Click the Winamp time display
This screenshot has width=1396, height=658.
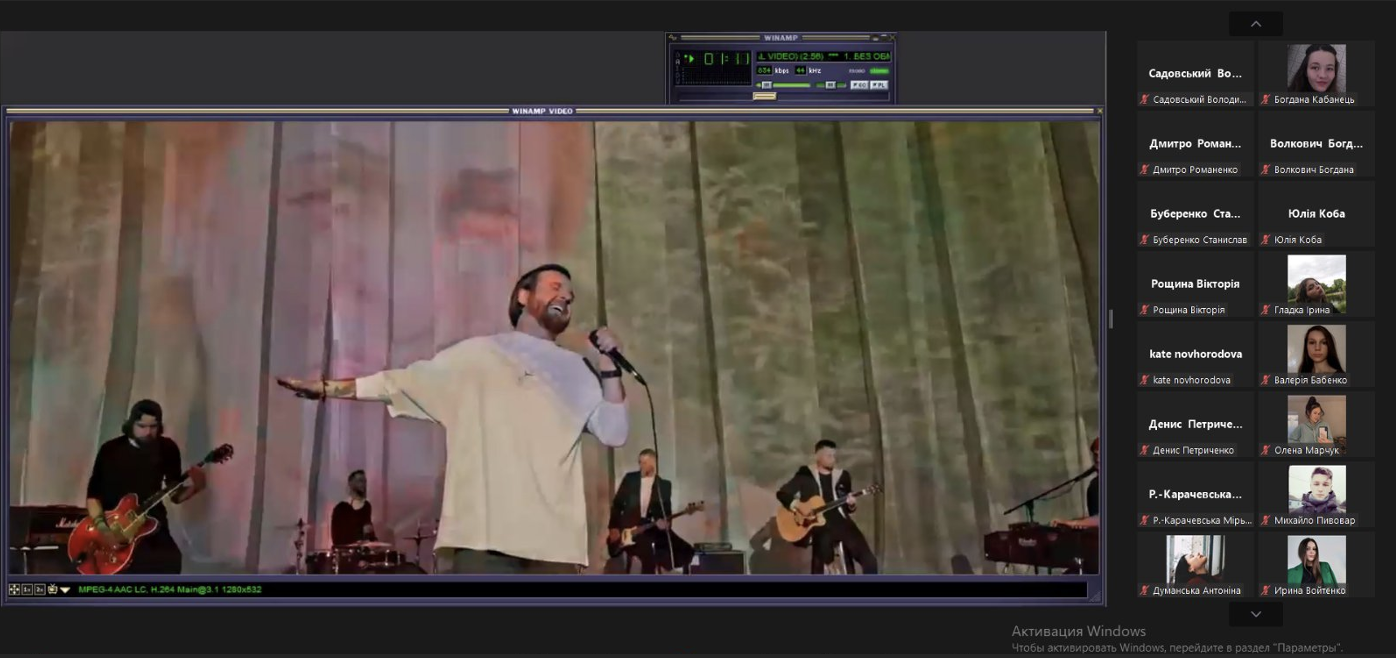pos(726,59)
